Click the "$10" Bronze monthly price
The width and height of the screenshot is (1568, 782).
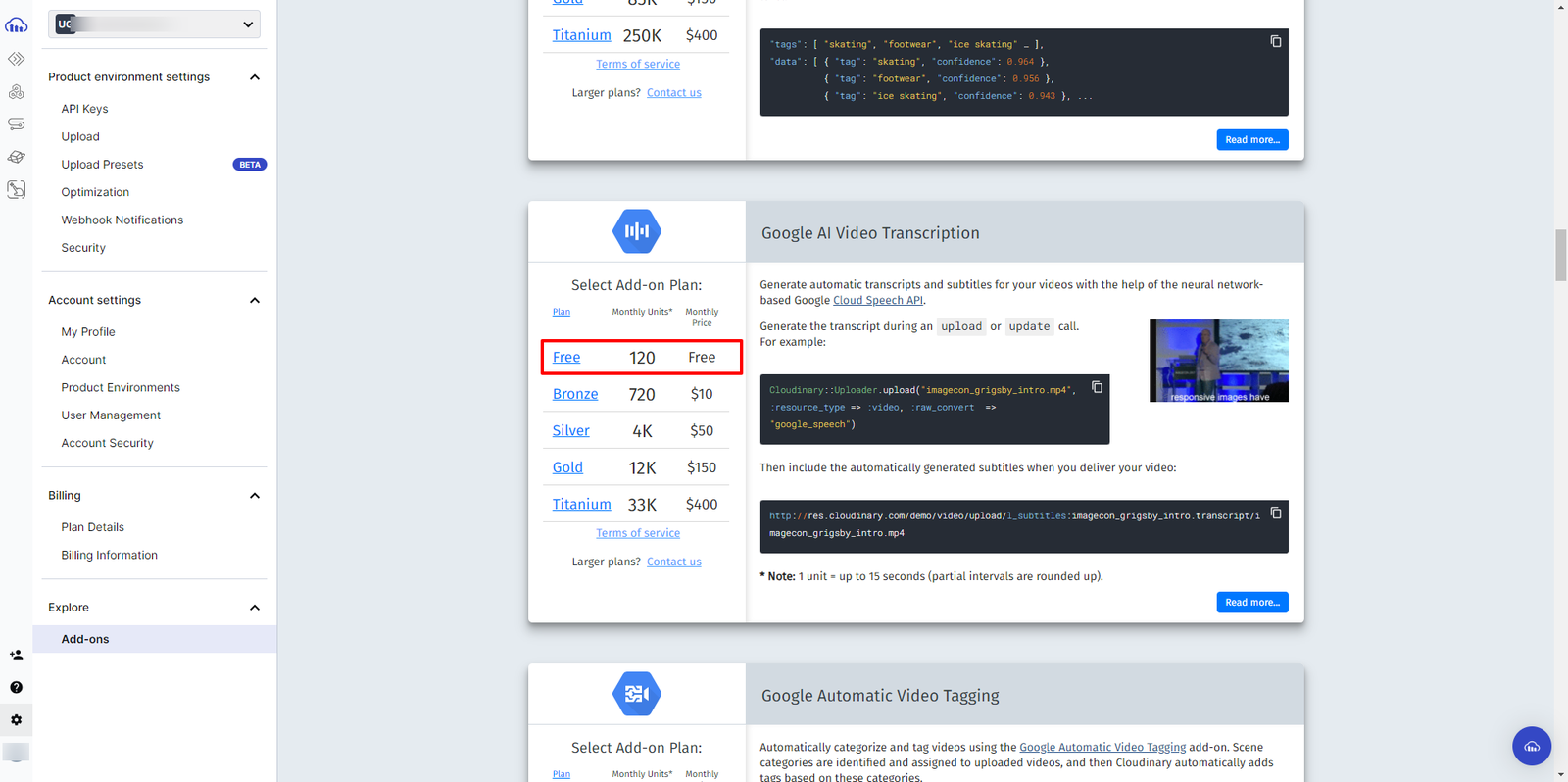pos(702,394)
